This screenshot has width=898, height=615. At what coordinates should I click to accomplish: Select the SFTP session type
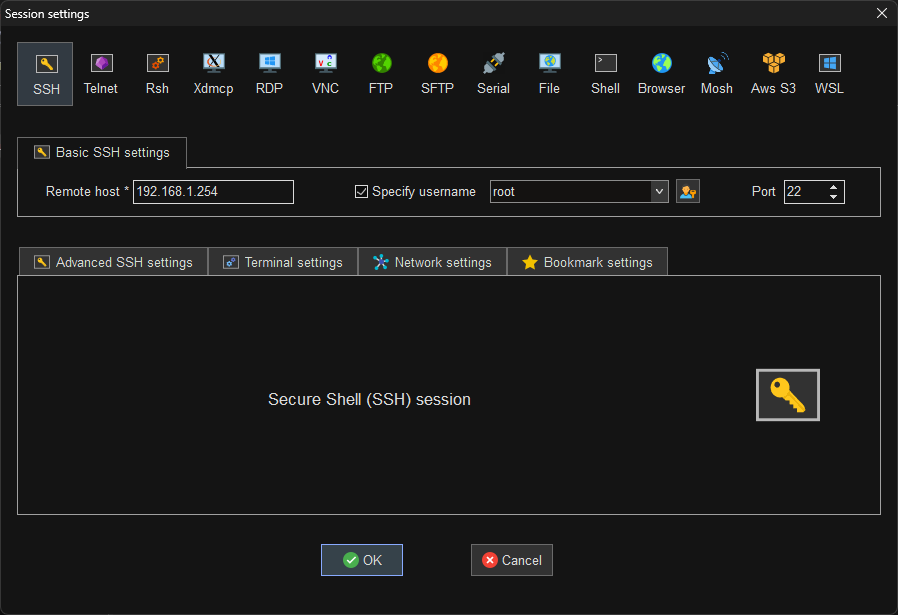tap(437, 74)
